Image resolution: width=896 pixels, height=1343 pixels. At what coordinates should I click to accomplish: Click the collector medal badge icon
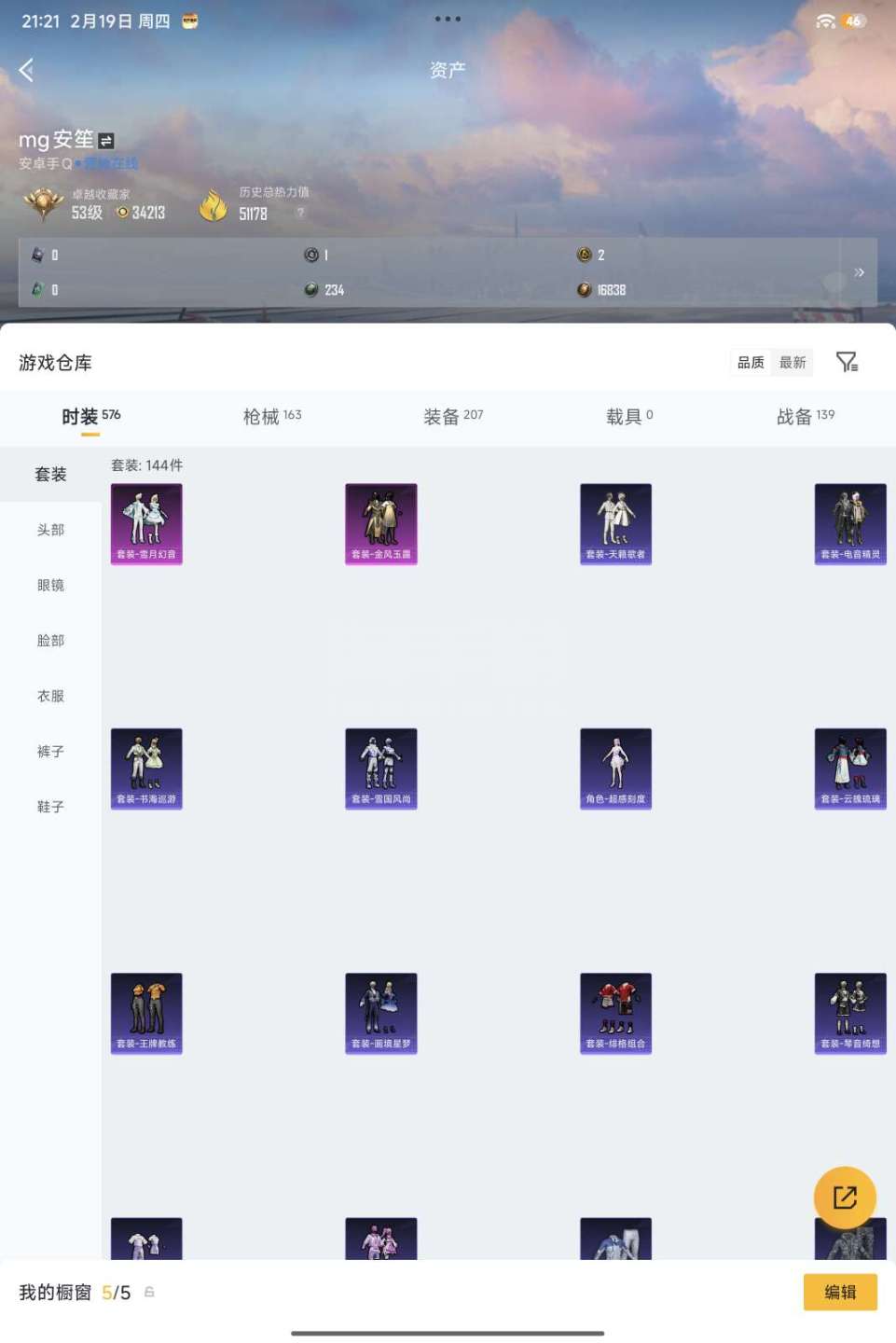pos(43,203)
